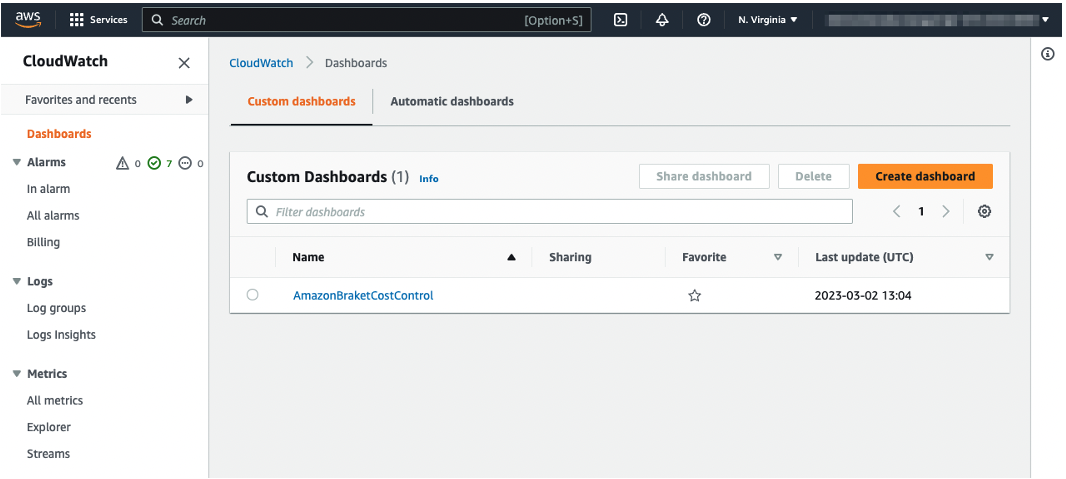1066x479 pixels.
Task: Collapse the Metrics section
Action: pyautogui.click(x=17, y=374)
